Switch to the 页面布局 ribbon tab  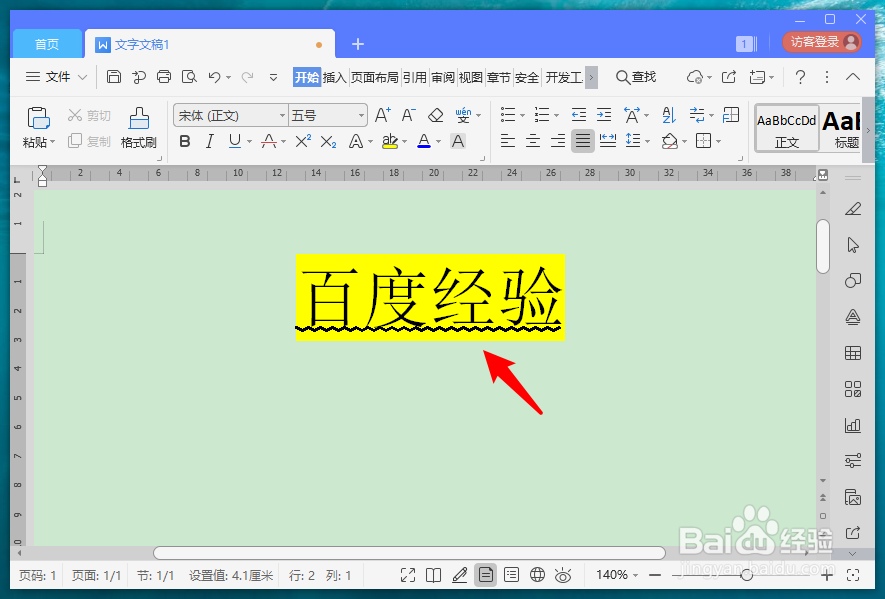375,77
